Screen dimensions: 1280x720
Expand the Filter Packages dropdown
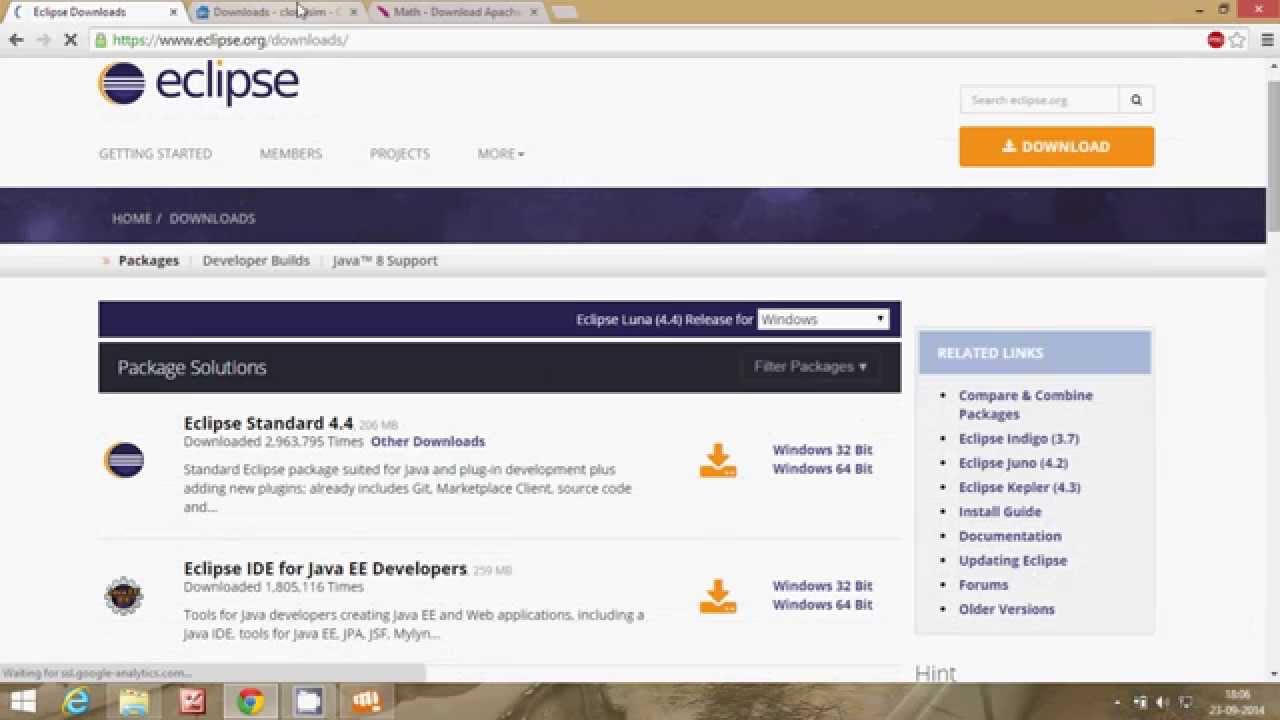810,367
